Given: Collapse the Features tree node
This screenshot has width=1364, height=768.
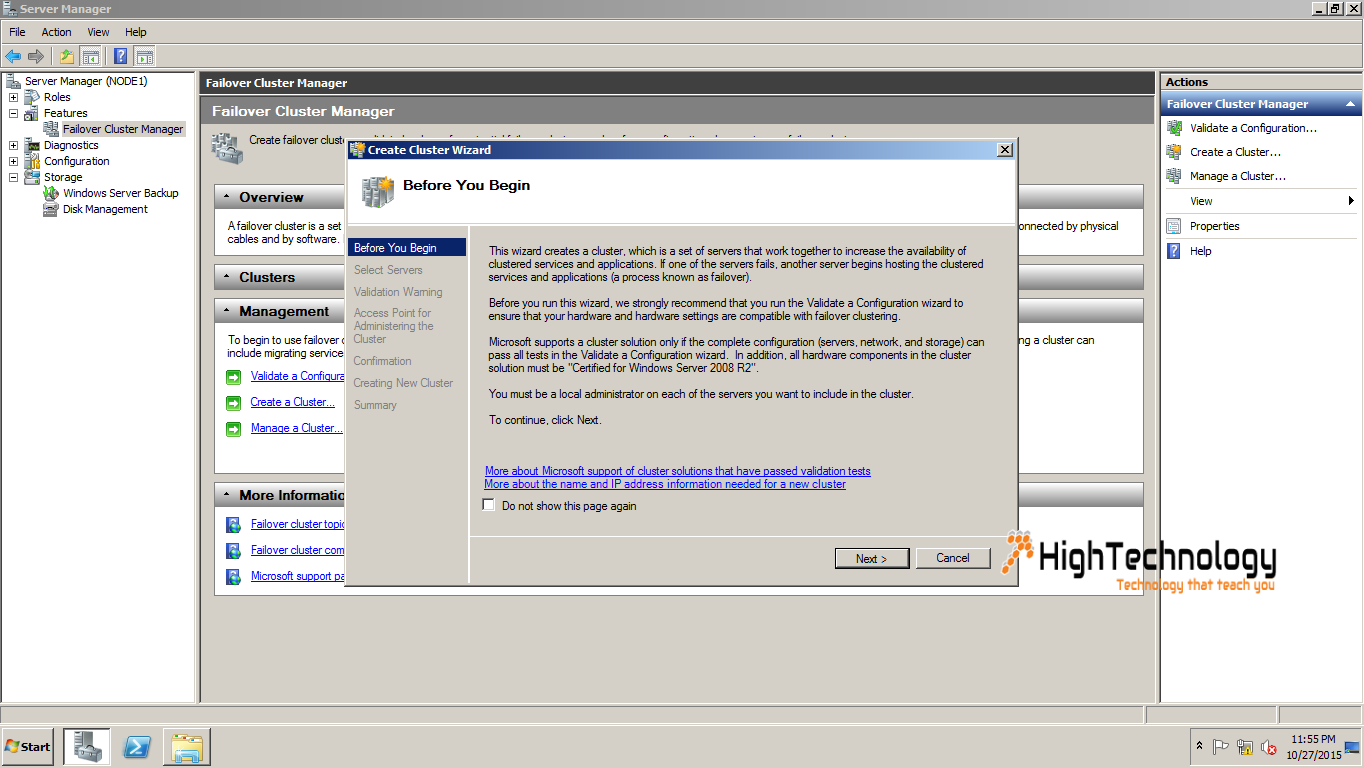Looking at the screenshot, I should click(13, 113).
